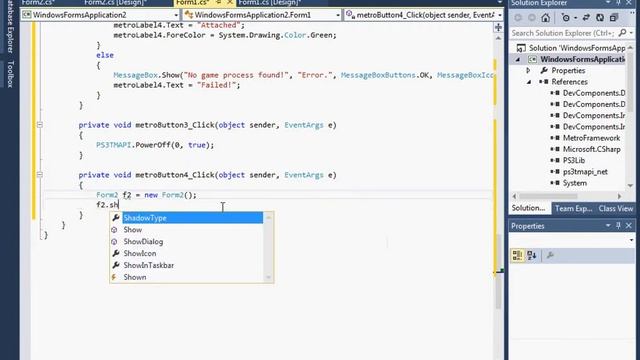Click the Pending Changes Filter clock icon
The width and height of the screenshot is (640, 360).
coord(566,18)
